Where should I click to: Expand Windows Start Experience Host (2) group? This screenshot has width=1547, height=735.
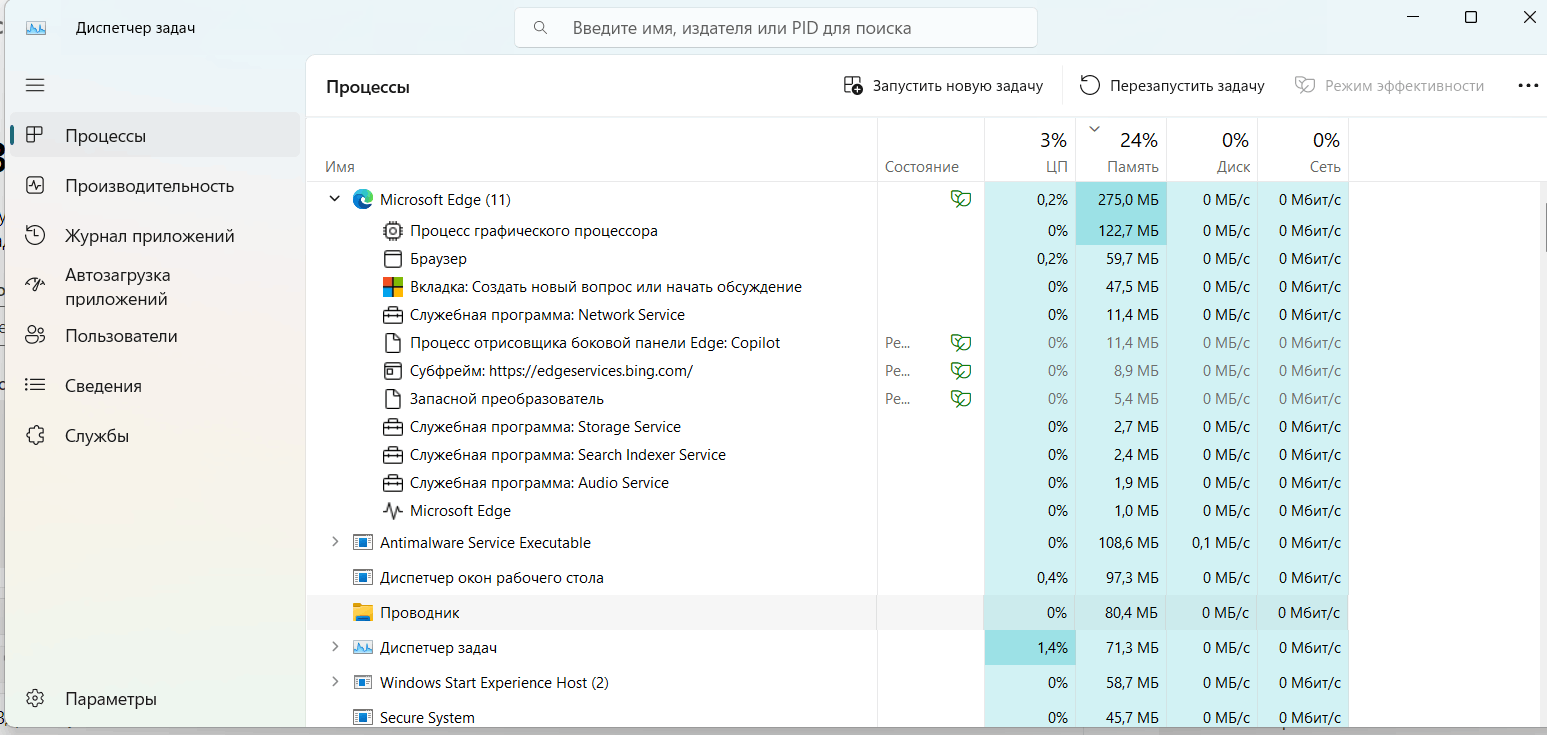(335, 682)
